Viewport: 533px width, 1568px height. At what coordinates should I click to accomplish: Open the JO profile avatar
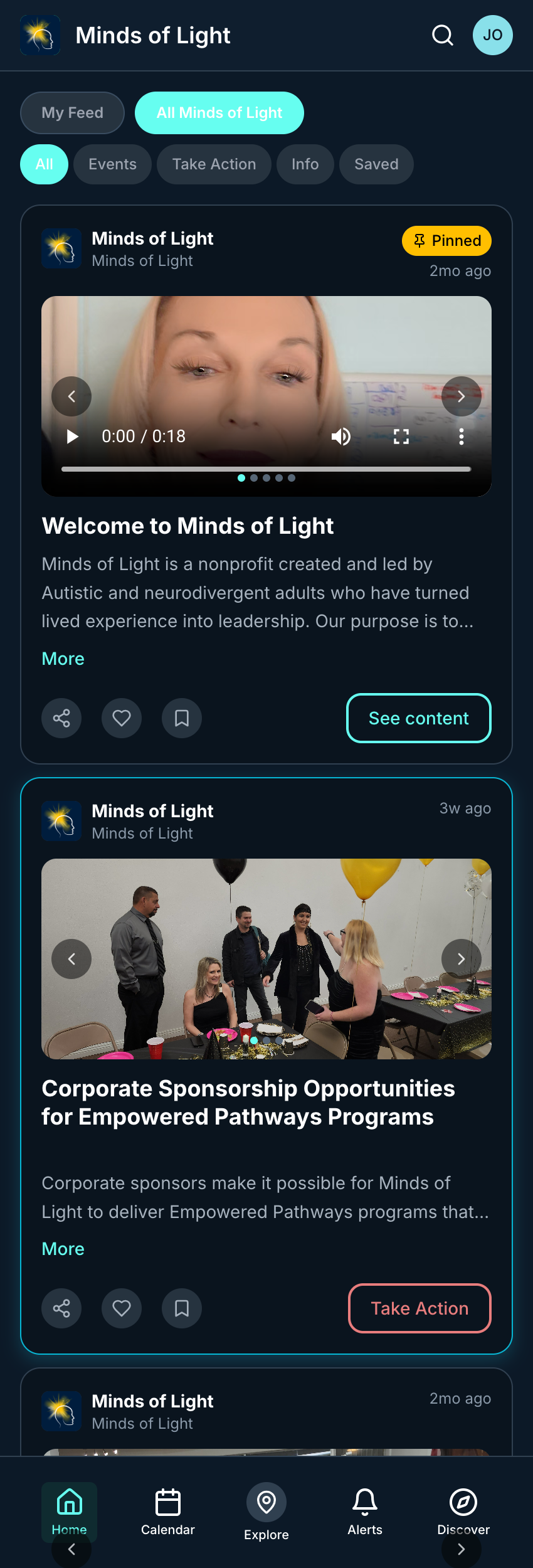coord(492,35)
